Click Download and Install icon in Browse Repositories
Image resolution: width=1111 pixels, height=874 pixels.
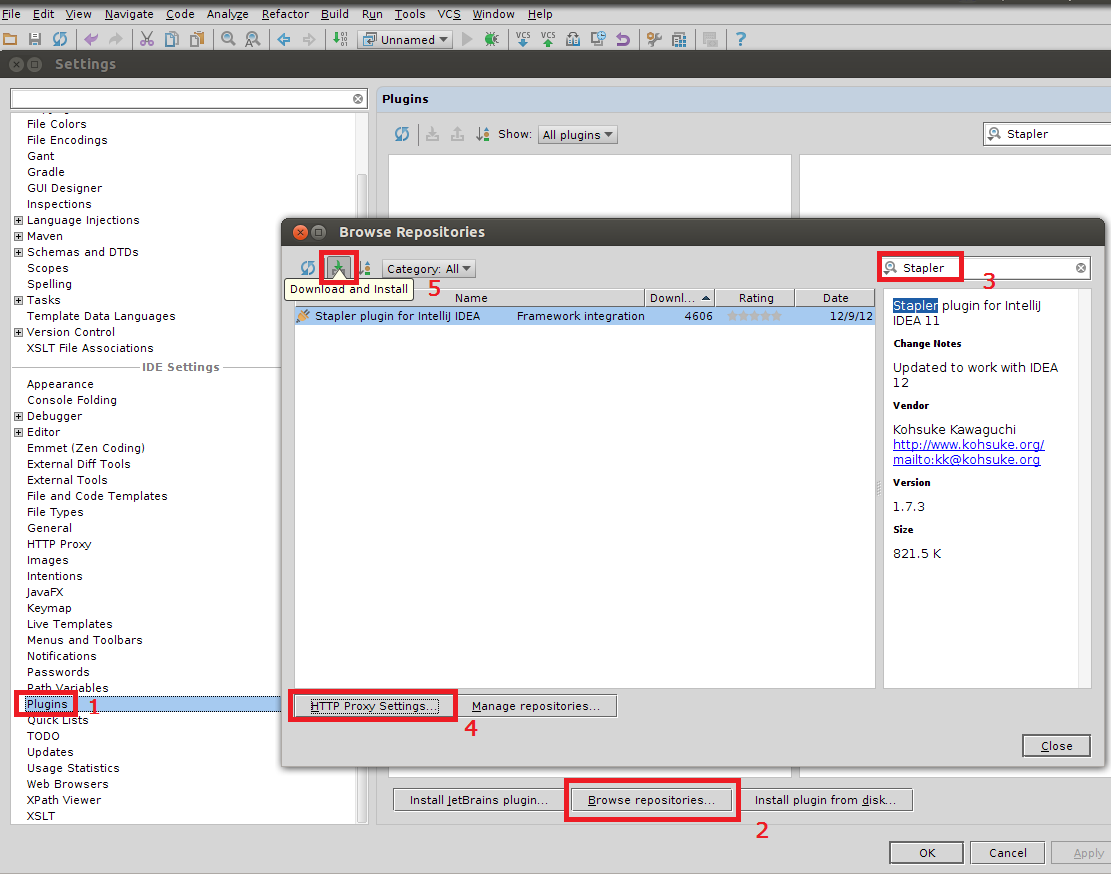click(x=339, y=268)
